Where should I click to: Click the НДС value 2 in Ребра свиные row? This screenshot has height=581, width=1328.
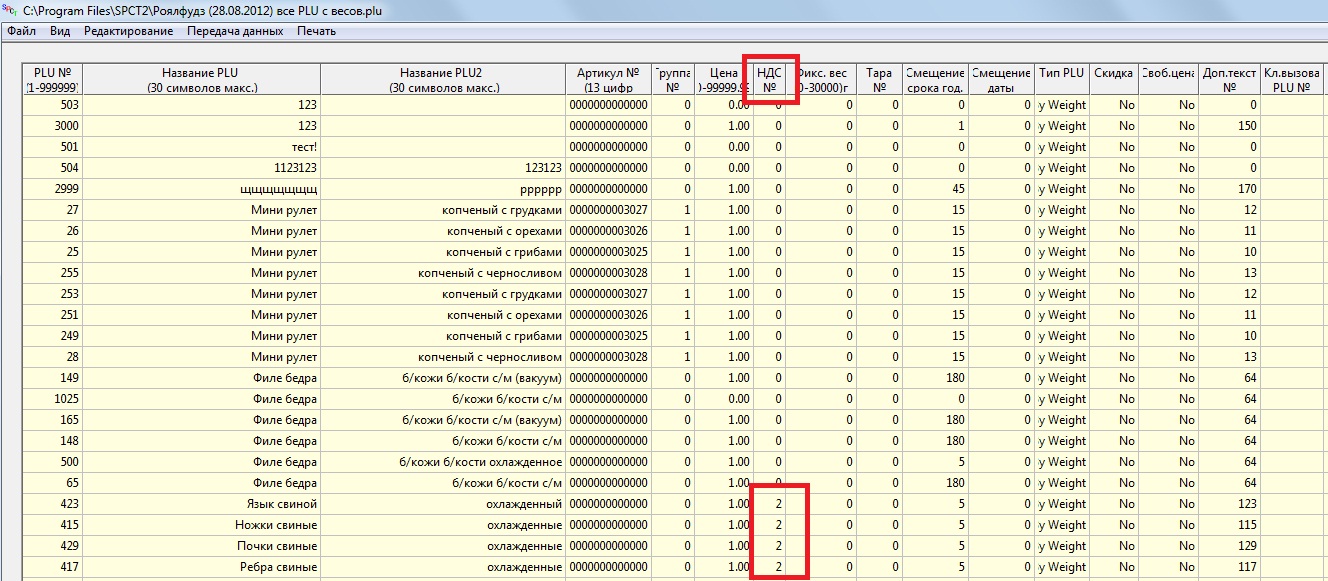tap(769, 567)
